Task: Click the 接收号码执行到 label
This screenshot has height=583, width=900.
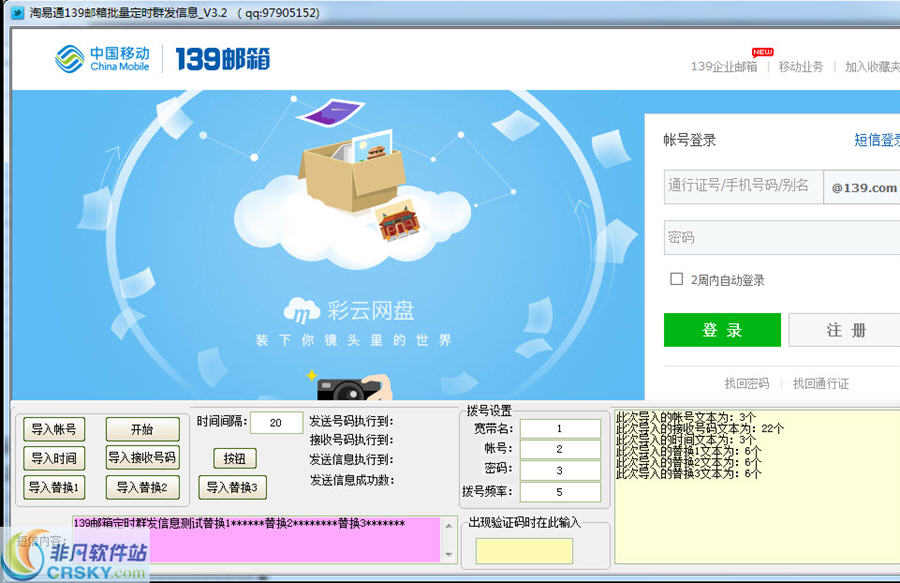Action: click(352, 440)
